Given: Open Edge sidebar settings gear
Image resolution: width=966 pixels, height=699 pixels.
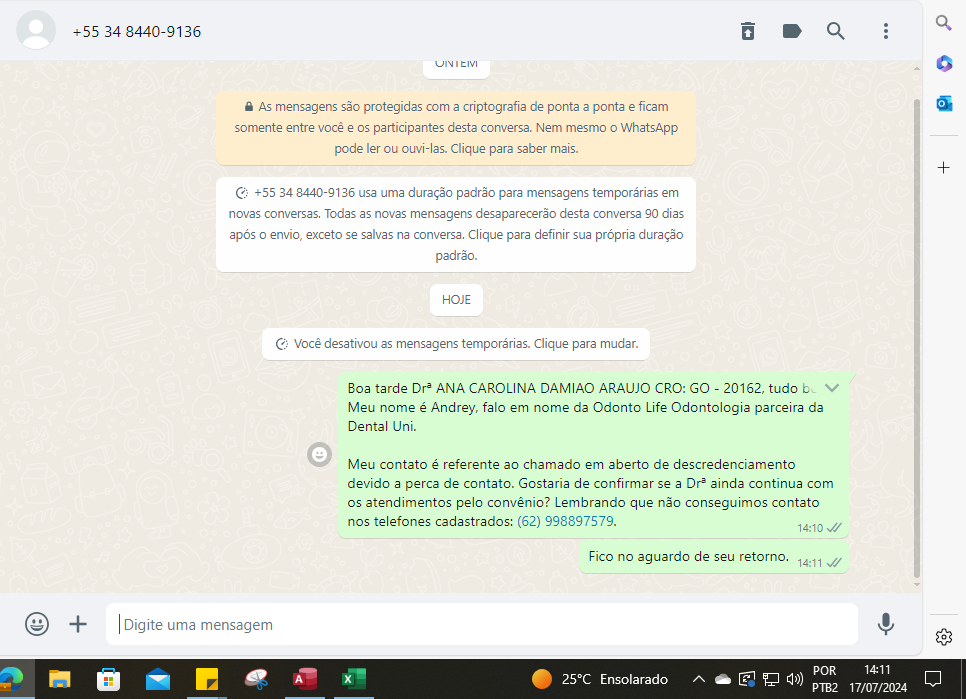Looking at the screenshot, I should (x=944, y=636).
